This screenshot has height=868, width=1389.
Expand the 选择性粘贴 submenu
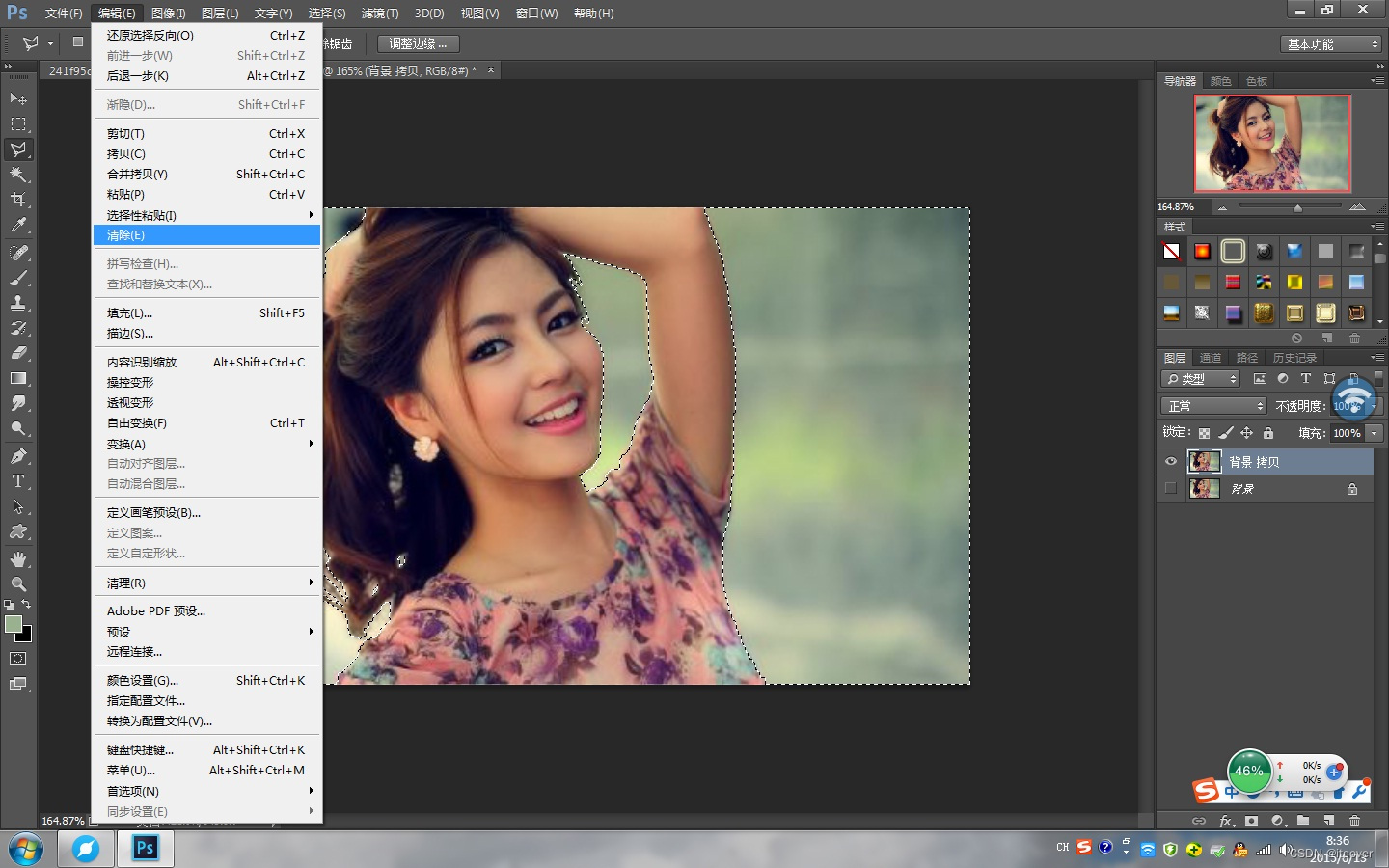click(206, 215)
